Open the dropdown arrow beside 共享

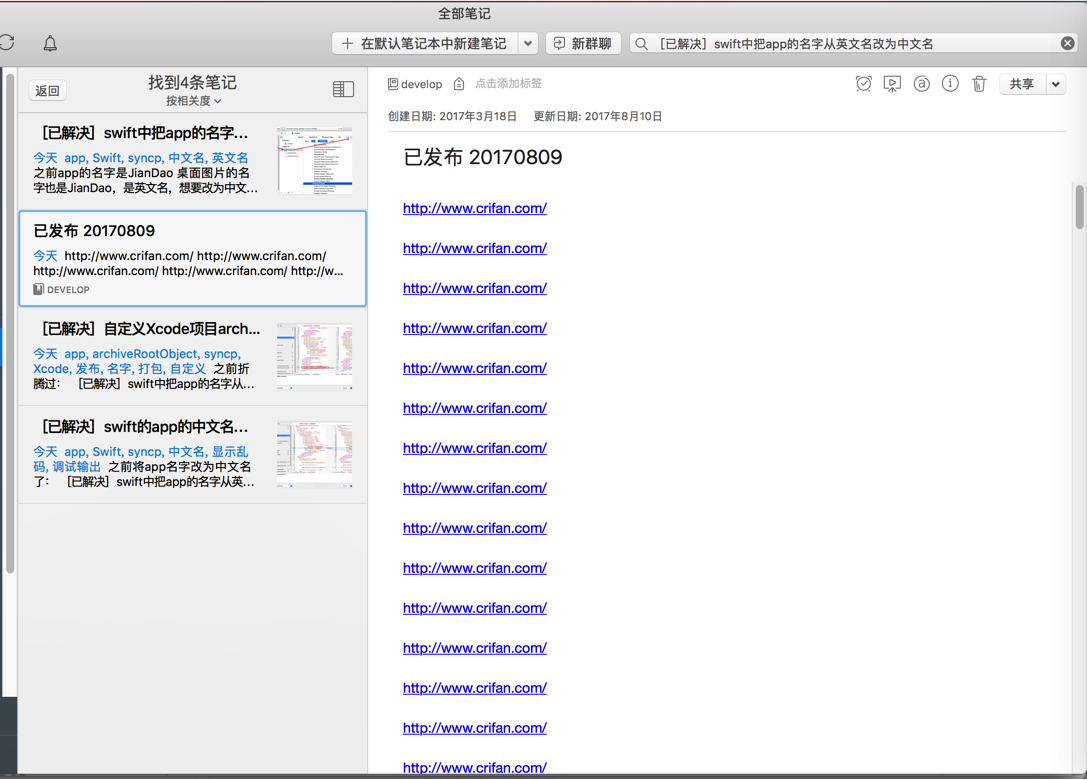click(x=1055, y=84)
